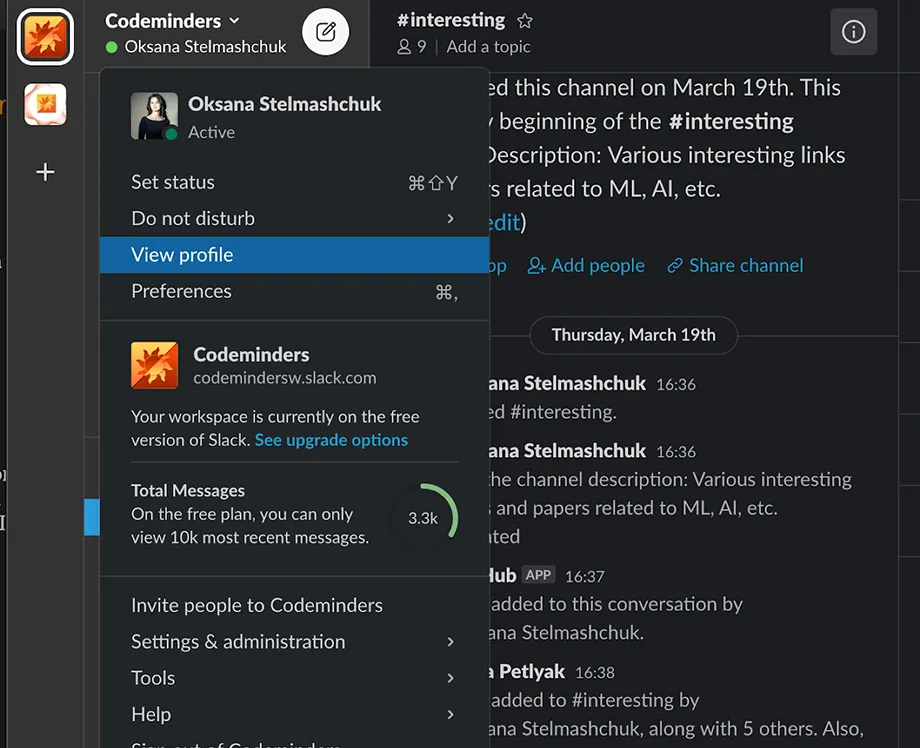The image size is (920, 748).
Task: Click Add a topic for the channel
Action: [488, 46]
